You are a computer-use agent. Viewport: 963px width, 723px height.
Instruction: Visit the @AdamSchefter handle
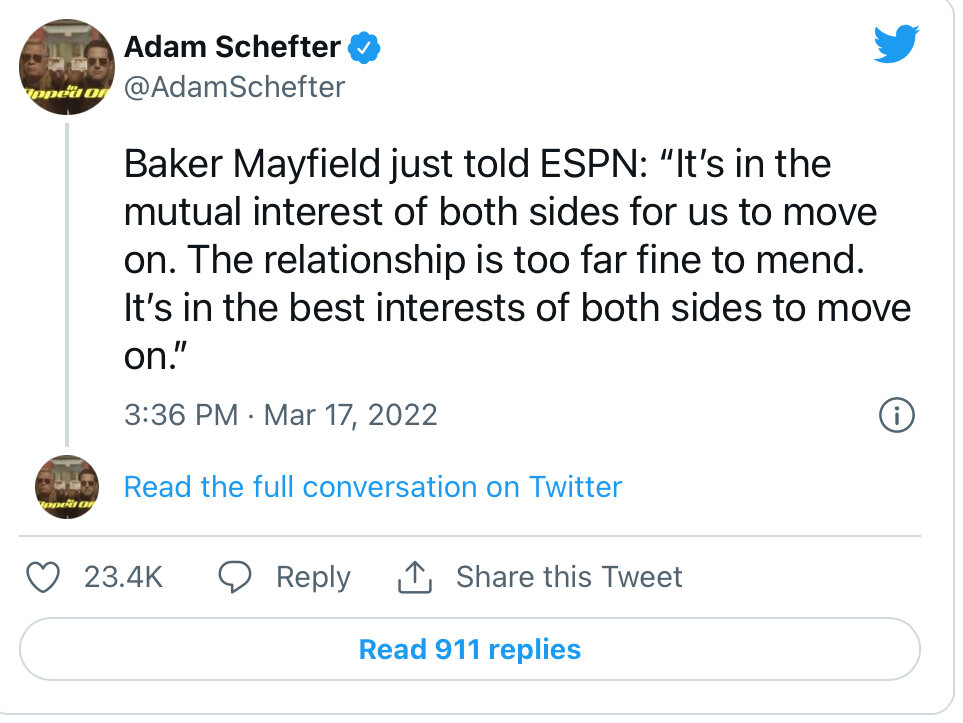(234, 88)
